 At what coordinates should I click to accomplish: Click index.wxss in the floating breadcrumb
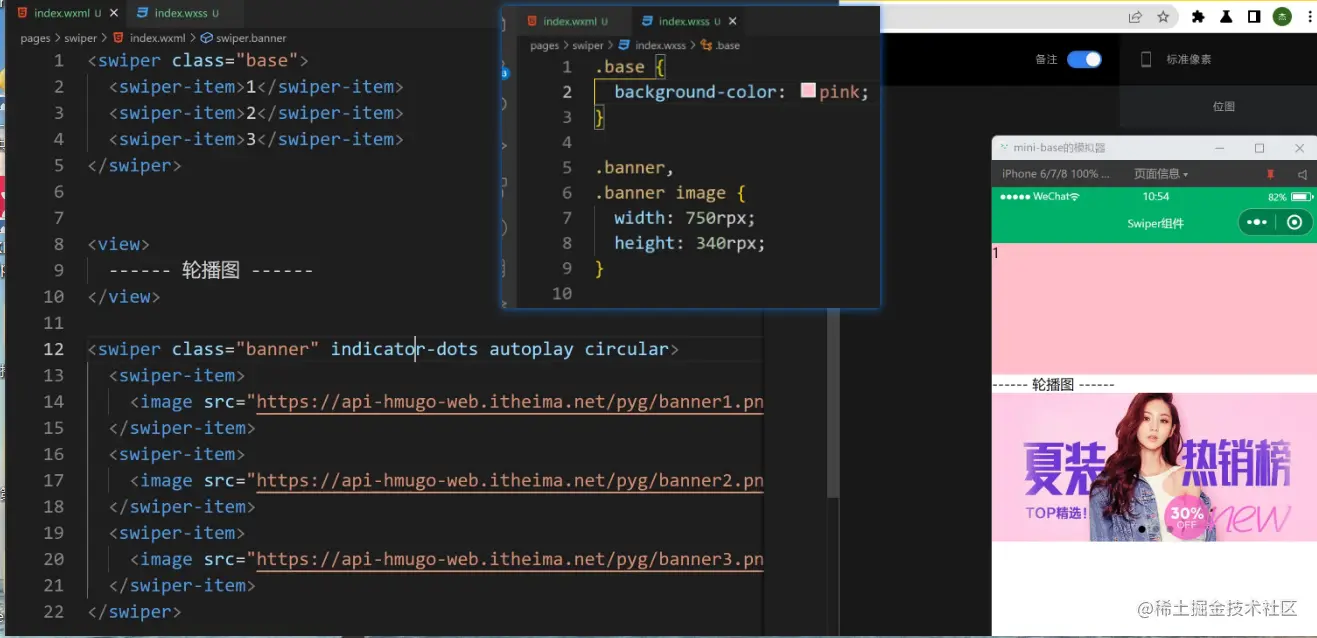(652, 45)
